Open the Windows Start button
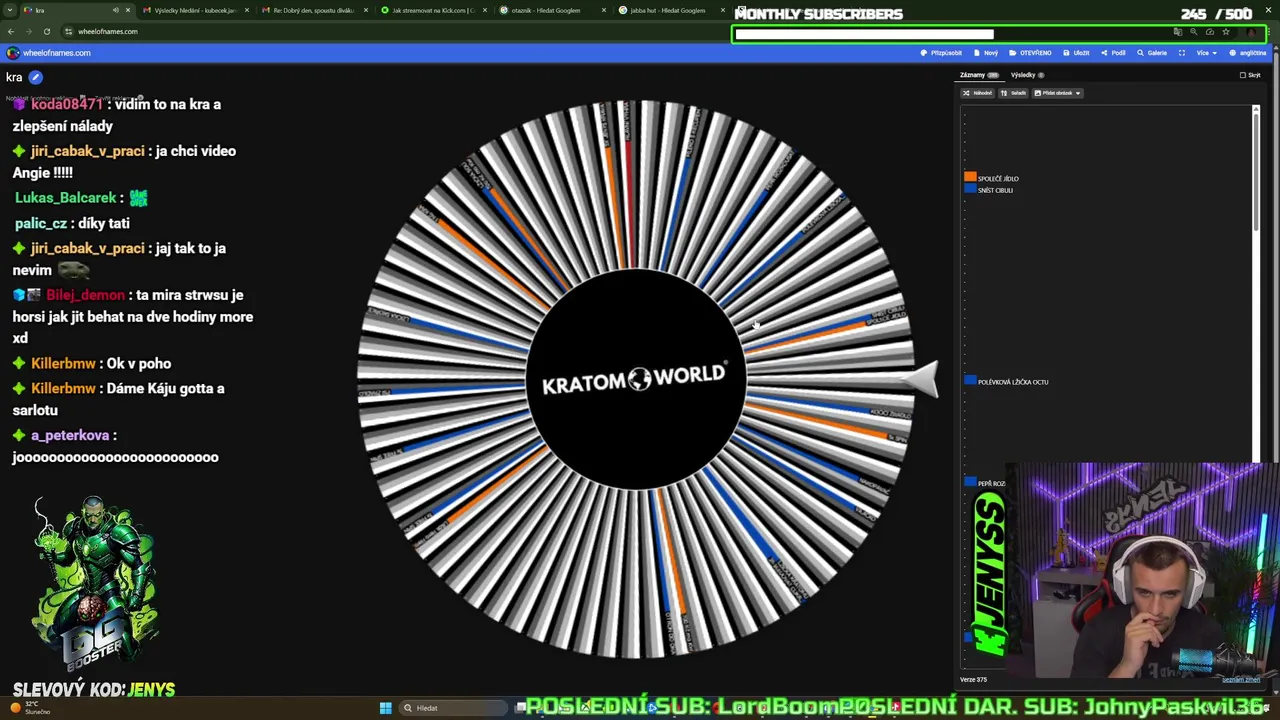Screen dimensions: 1280x720 click(385, 708)
